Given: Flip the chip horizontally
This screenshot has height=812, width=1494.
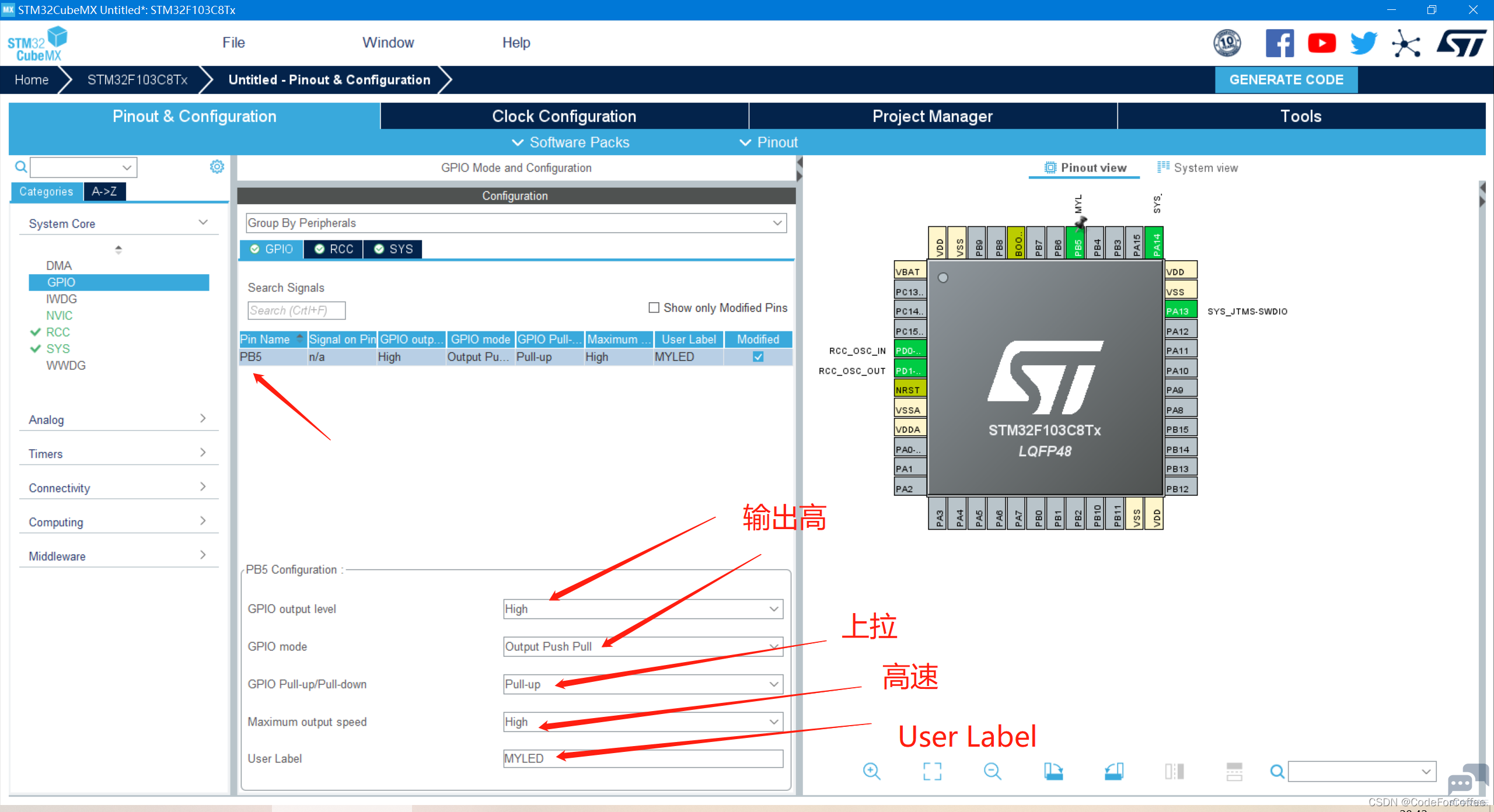Looking at the screenshot, I should click(1174, 771).
